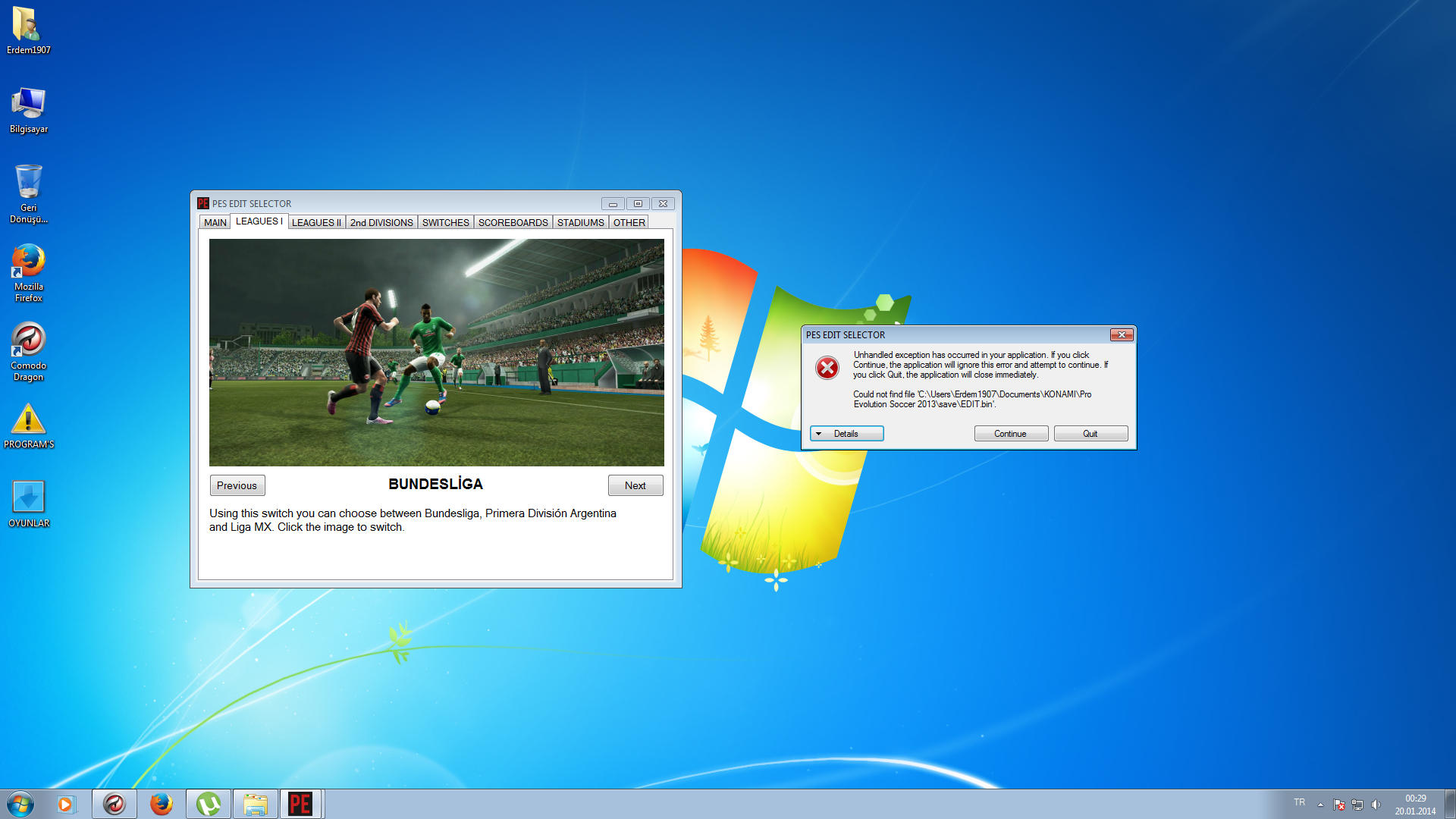Viewport: 1456px width, 819px height.
Task: Click Continue in the error dialog
Action: pyautogui.click(x=1011, y=434)
